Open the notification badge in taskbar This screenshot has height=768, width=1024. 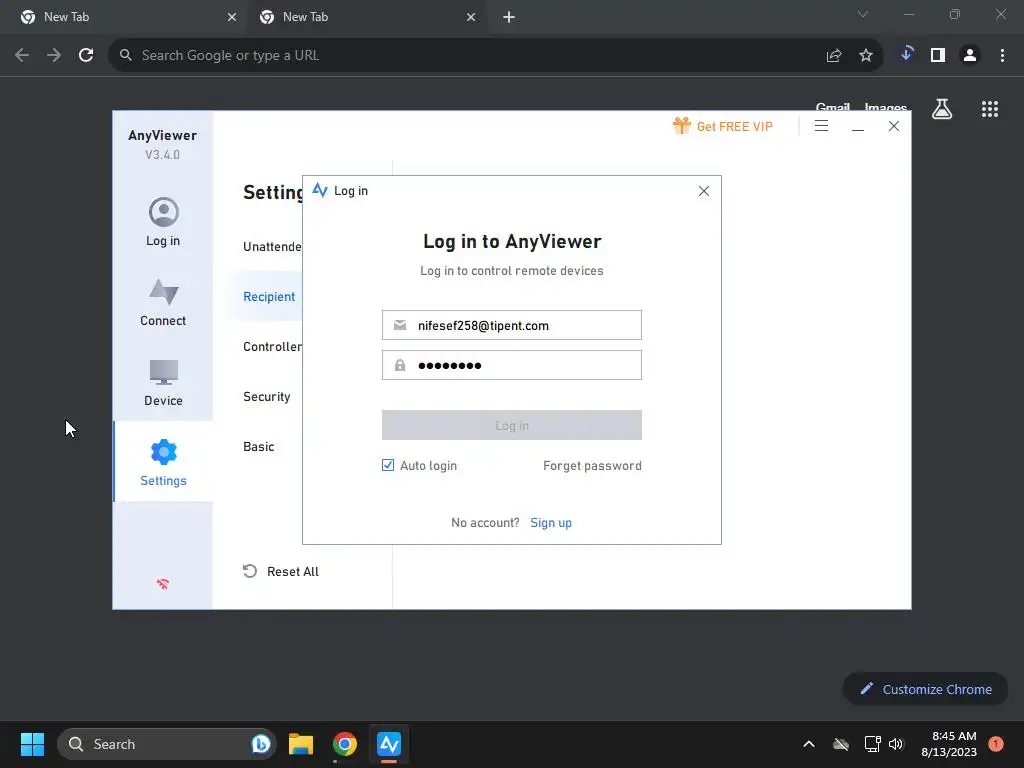(x=995, y=743)
